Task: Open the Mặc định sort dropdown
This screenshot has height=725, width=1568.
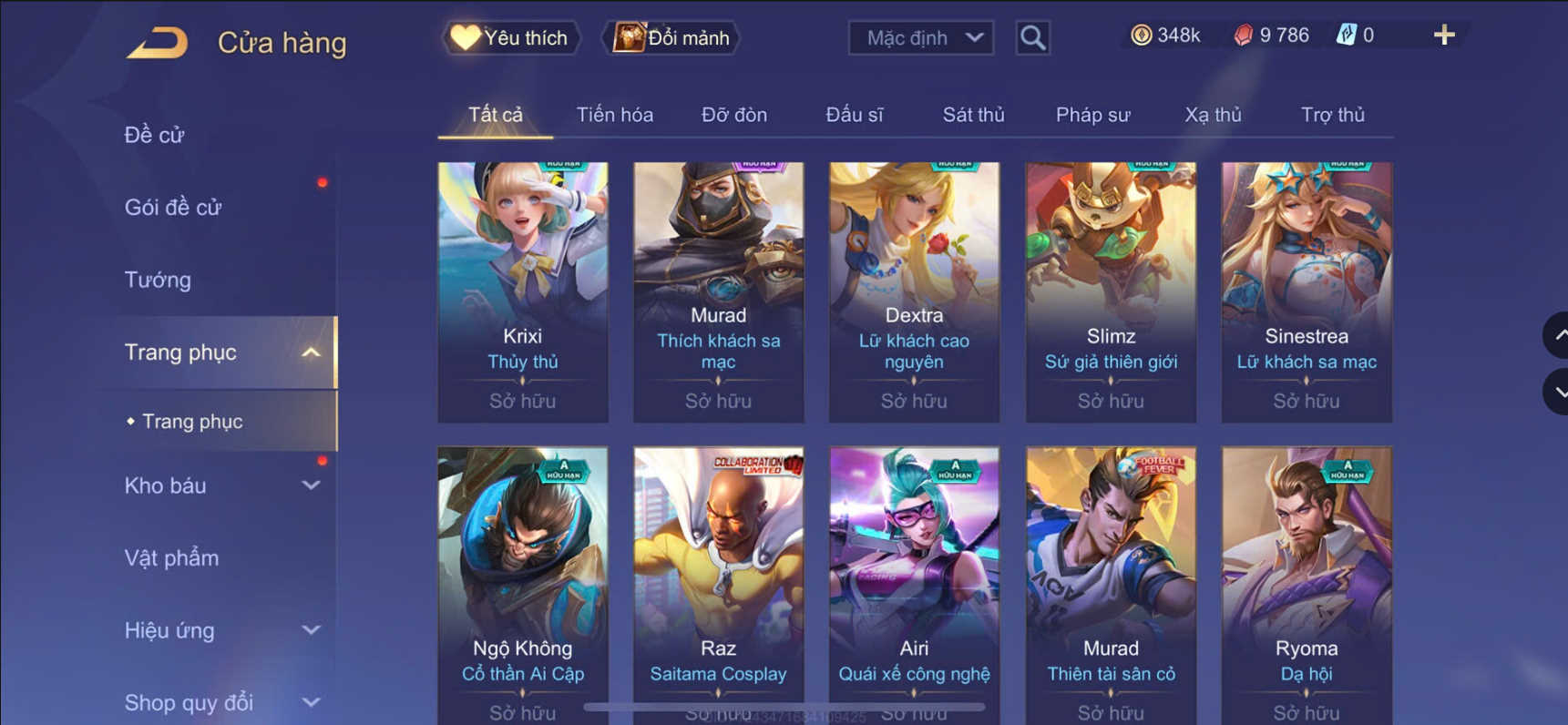Action: [x=921, y=37]
